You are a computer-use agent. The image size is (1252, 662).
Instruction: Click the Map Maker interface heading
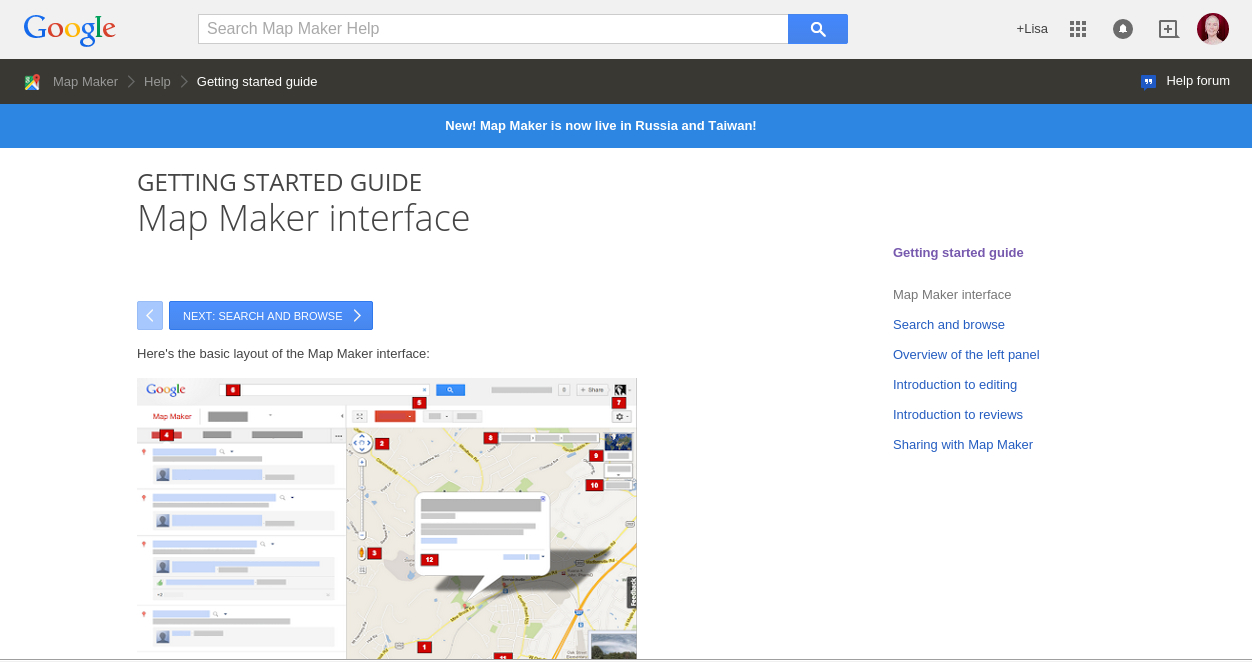(x=303, y=218)
